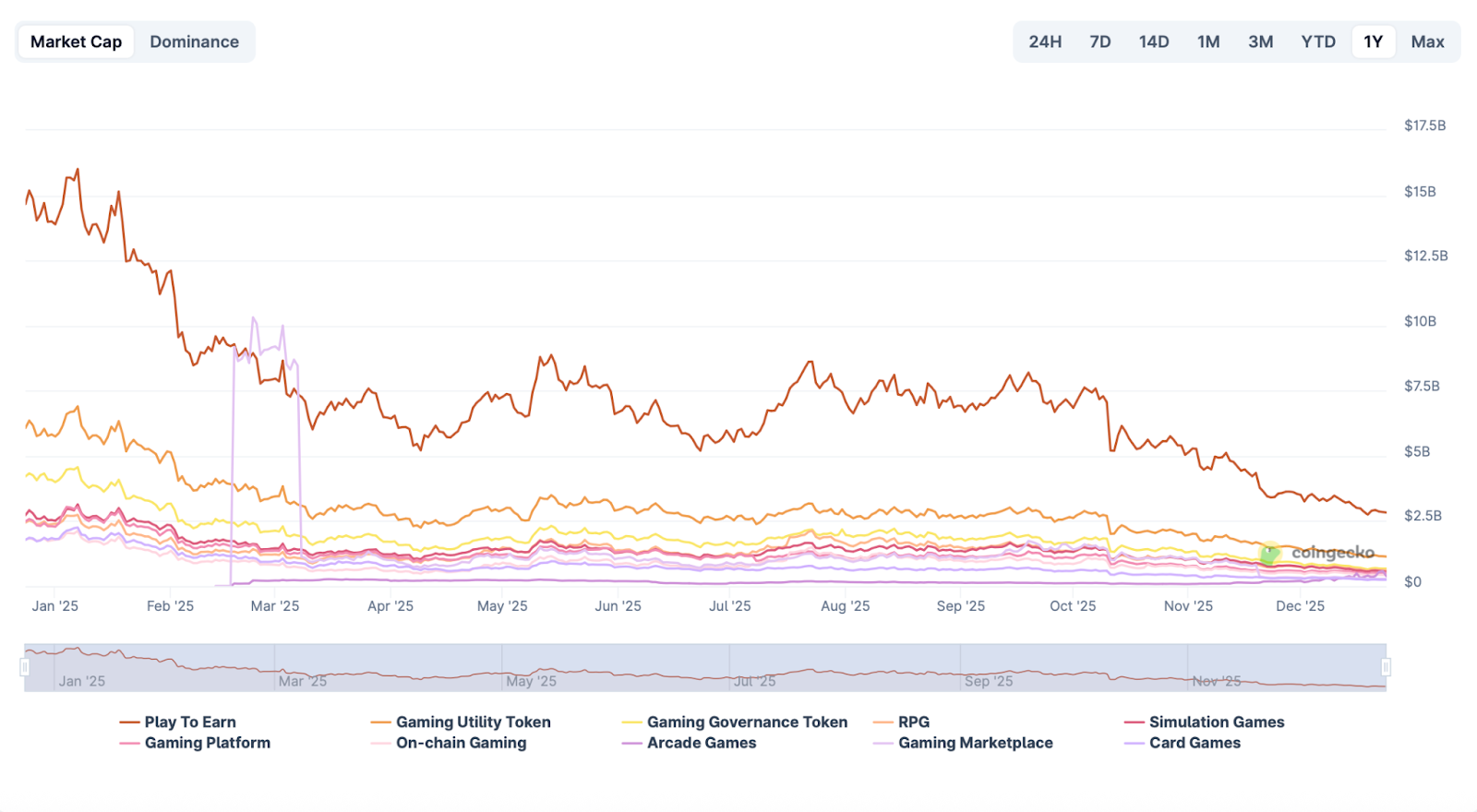This screenshot has width=1477, height=812.
Task: Toggle the RPG legend entry
Action: (913, 722)
